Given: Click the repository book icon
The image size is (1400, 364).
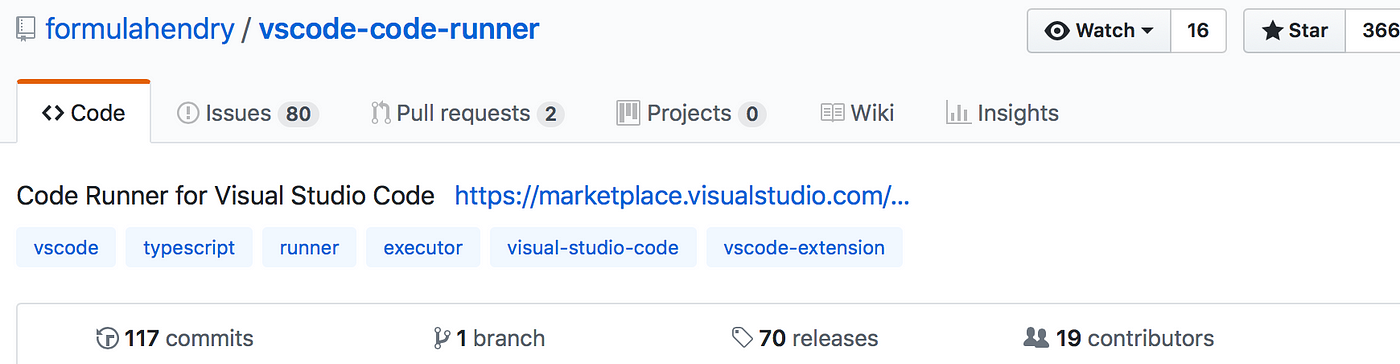Looking at the screenshot, I should pos(26,31).
